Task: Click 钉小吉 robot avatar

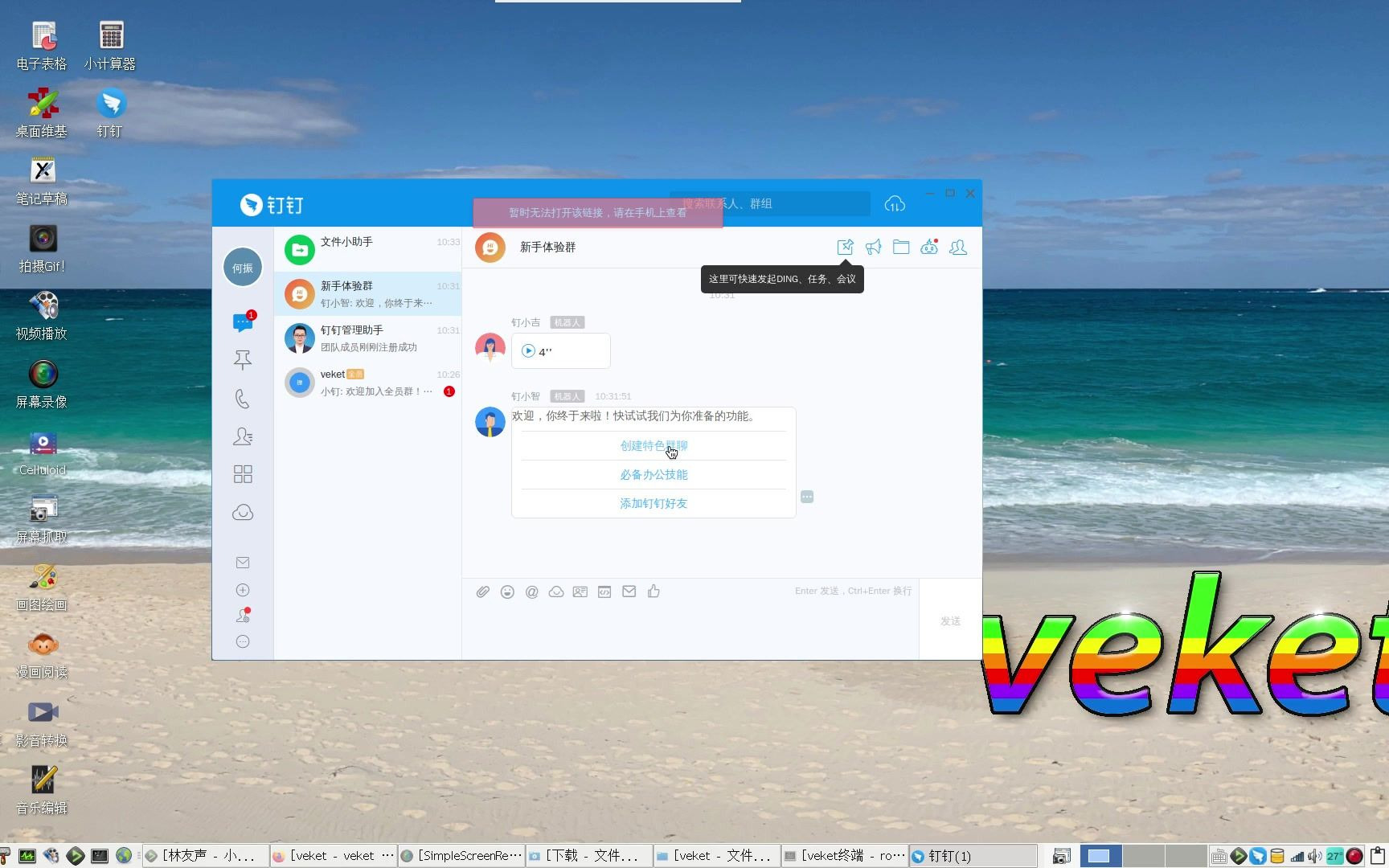Action: click(x=490, y=348)
